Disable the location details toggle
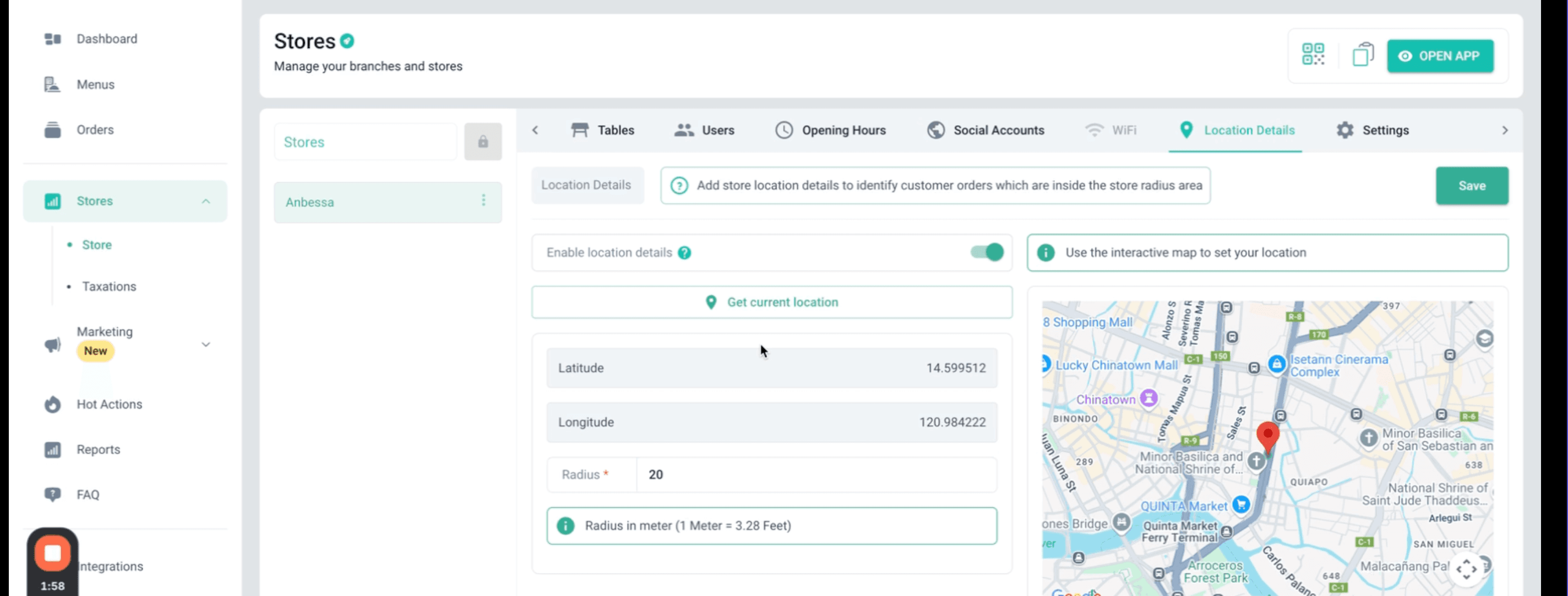 (x=987, y=253)
